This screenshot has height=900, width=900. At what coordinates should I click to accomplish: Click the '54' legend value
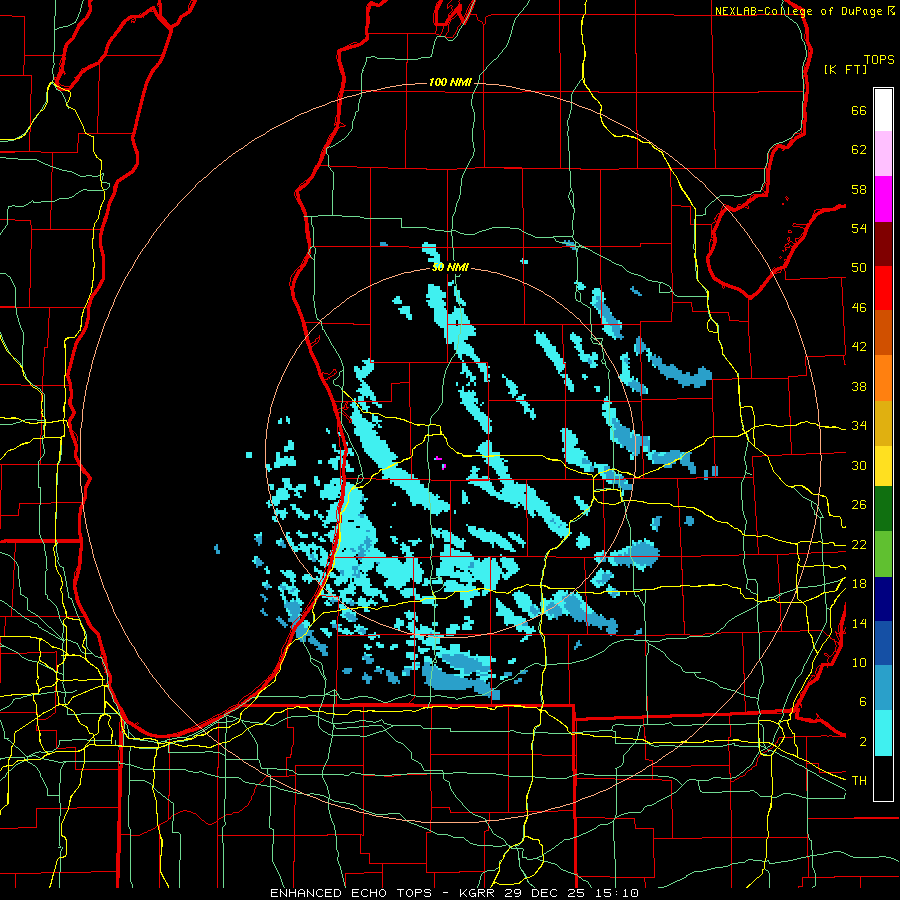pyautogui.click(x=859, y=228)
